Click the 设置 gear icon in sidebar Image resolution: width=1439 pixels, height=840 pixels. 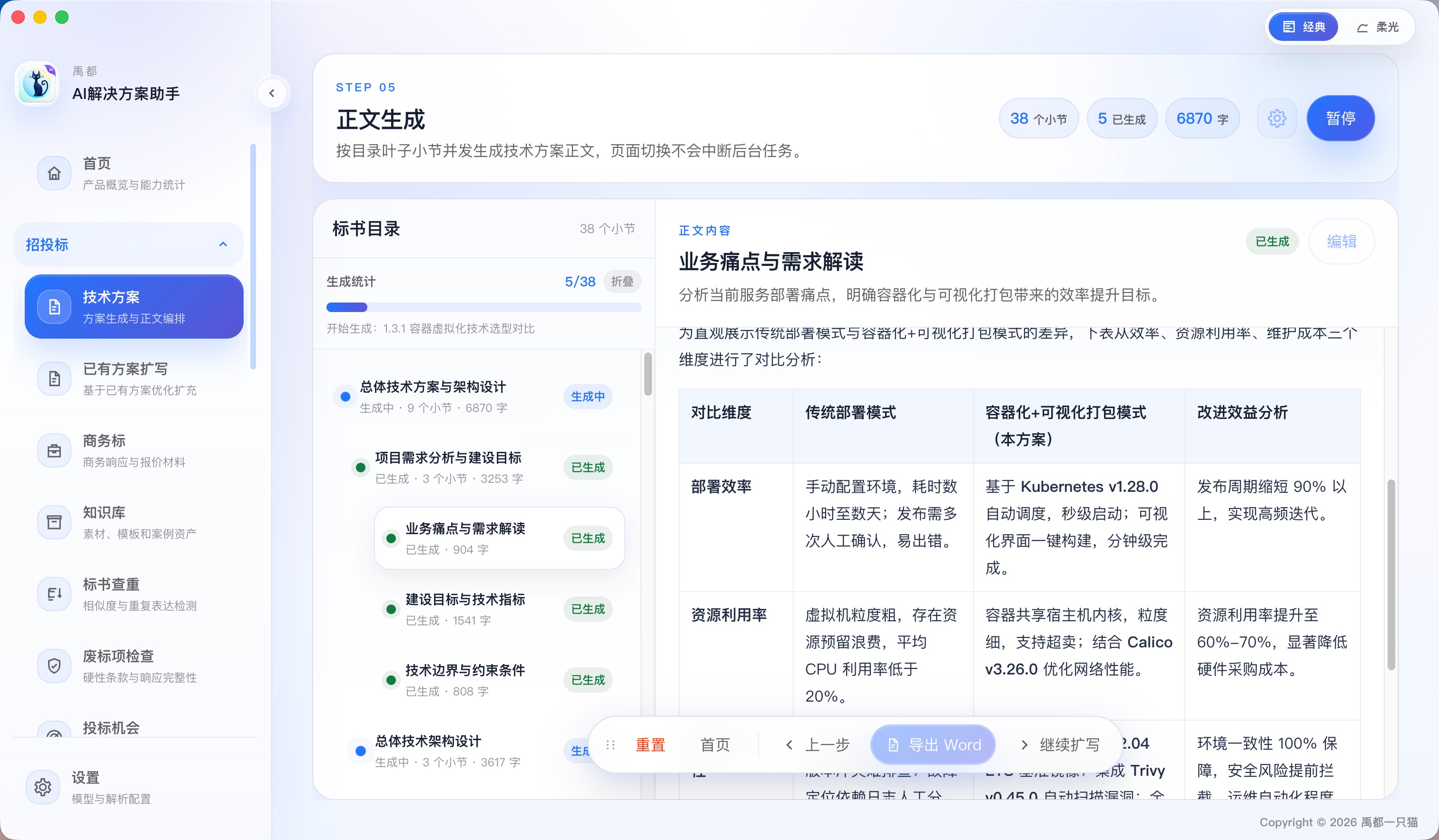pos(43,787)
